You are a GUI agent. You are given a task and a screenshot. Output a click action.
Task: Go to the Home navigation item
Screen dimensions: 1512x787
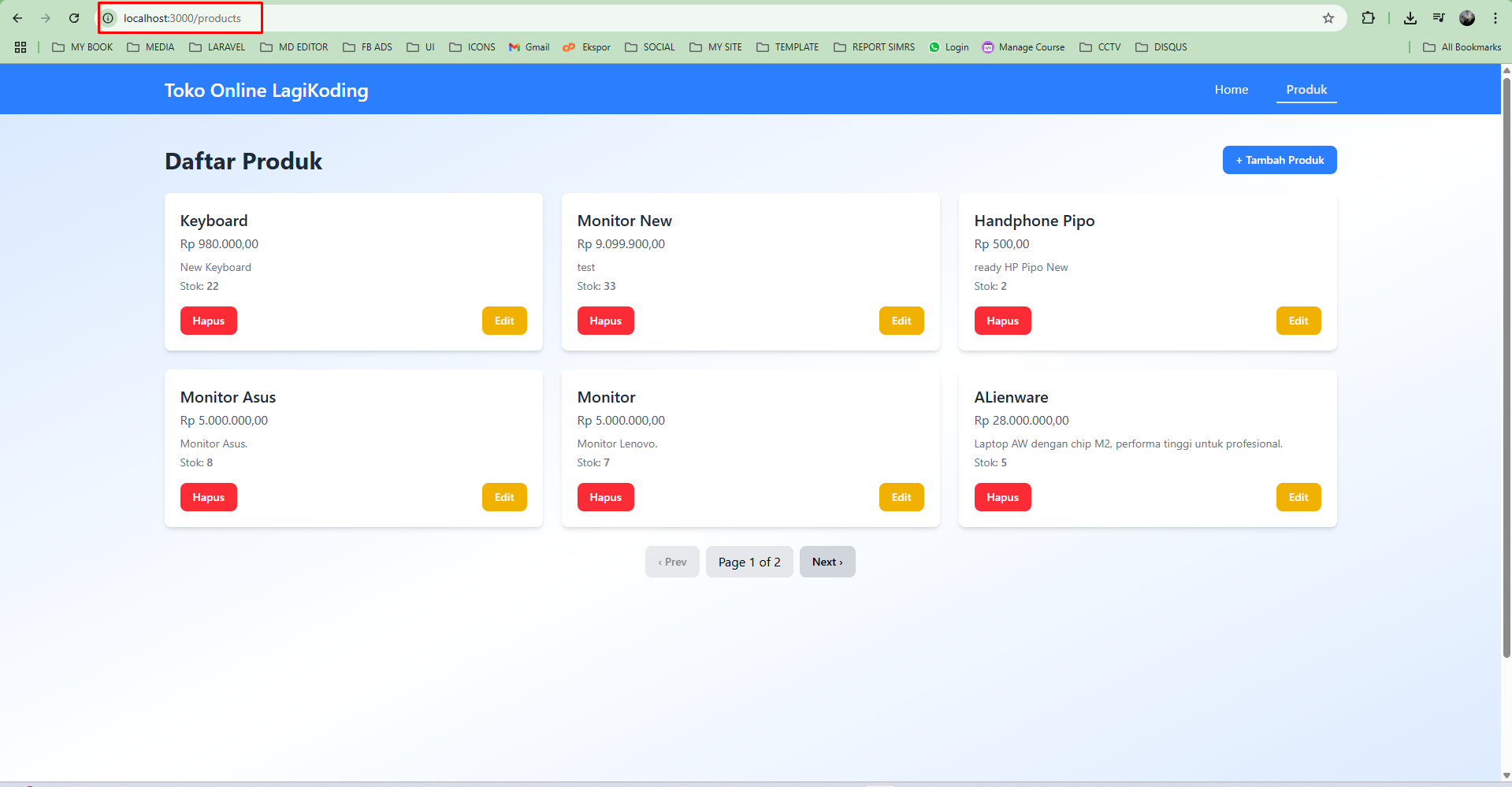coord(1231,89)
